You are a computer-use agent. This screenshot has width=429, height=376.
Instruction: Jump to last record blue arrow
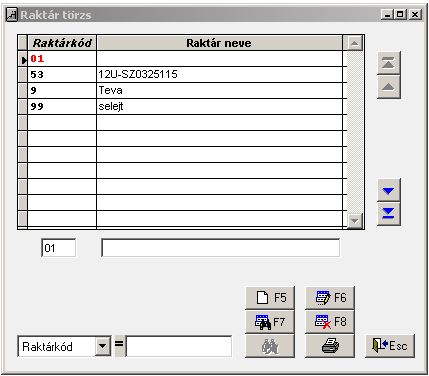tap(389, 214)
